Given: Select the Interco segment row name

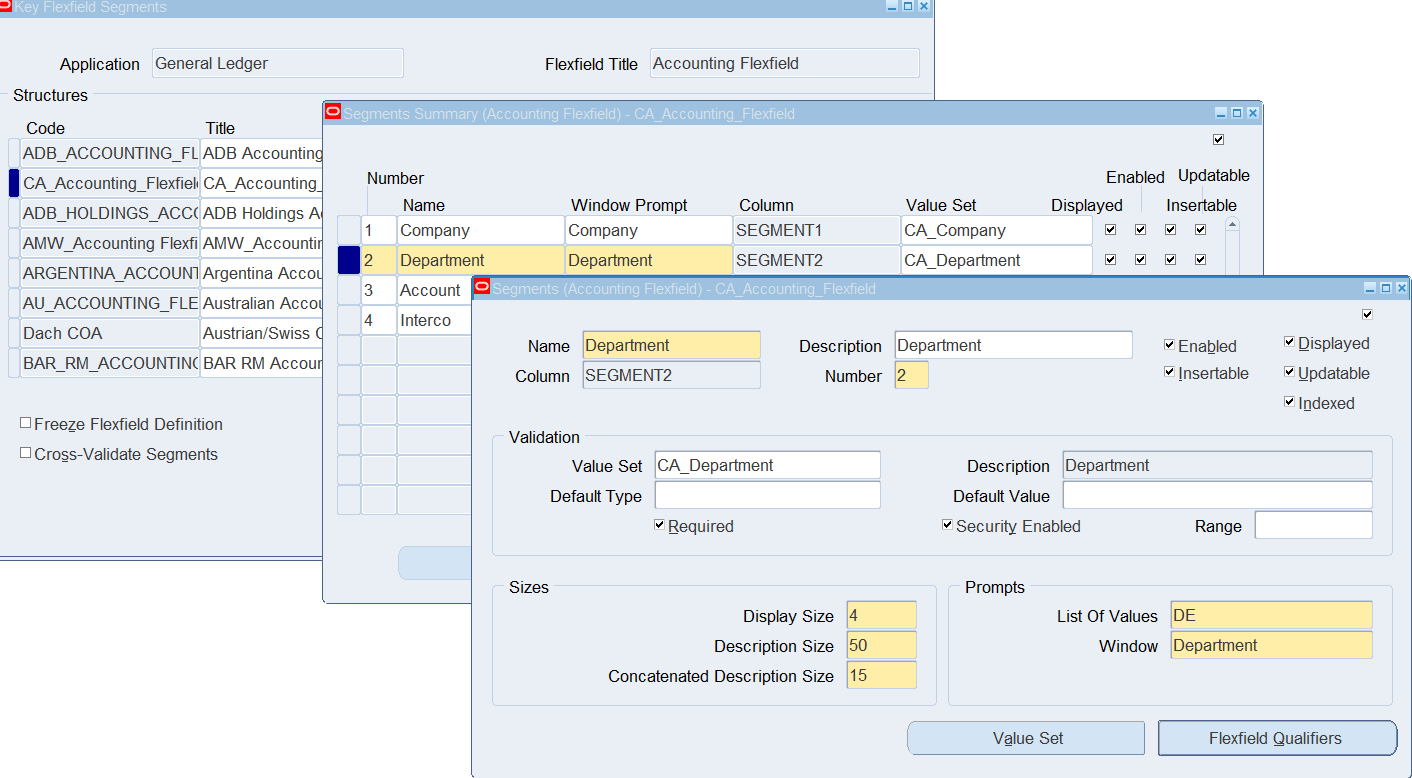Looking at the screenshot, I should [434, 320].
